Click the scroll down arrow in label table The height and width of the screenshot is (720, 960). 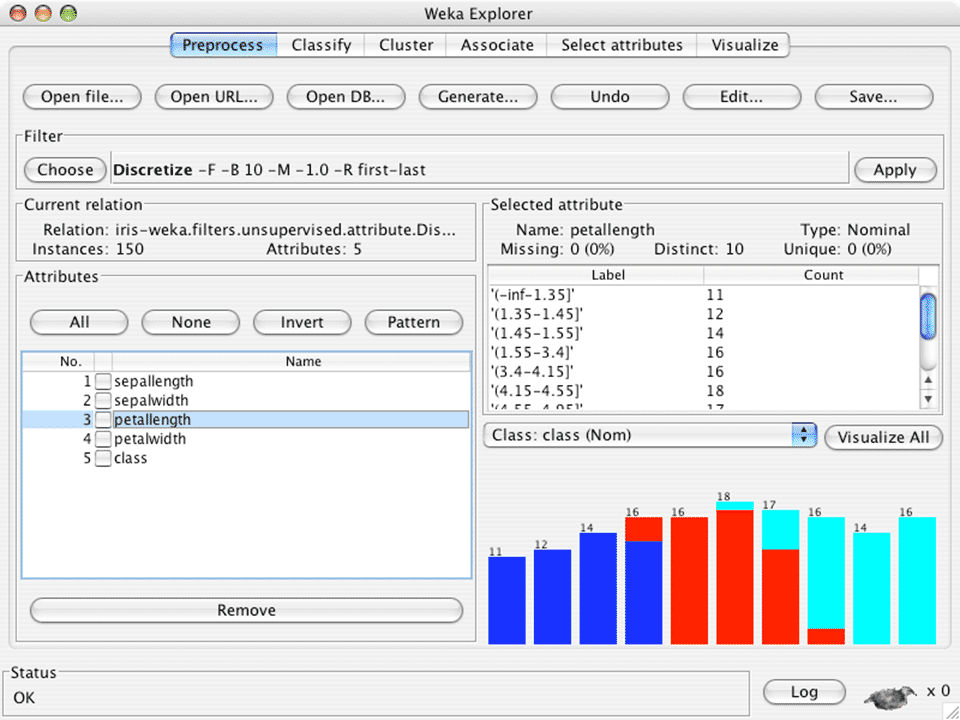click(928, 399)
